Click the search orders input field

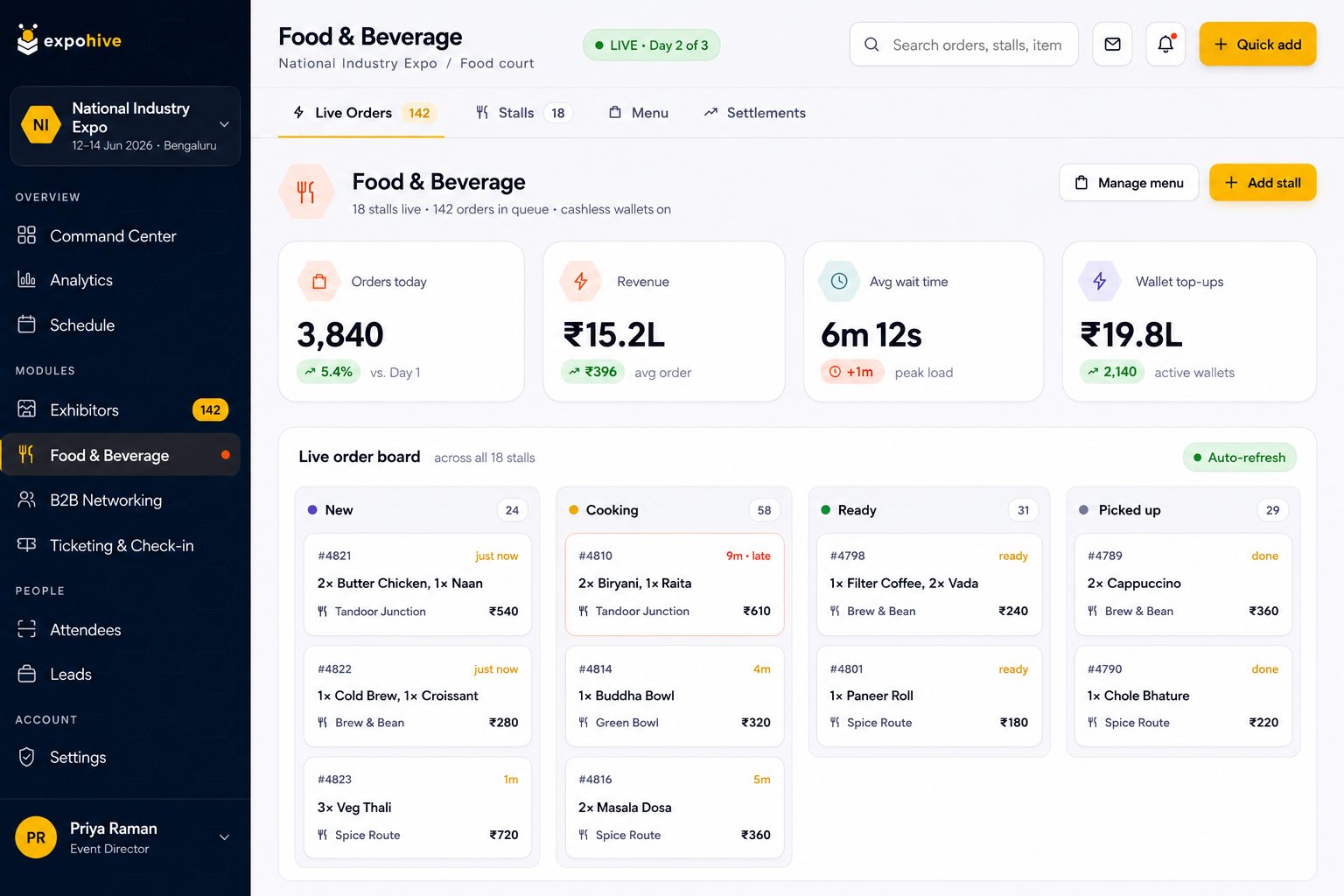click(x=963, y=45)
